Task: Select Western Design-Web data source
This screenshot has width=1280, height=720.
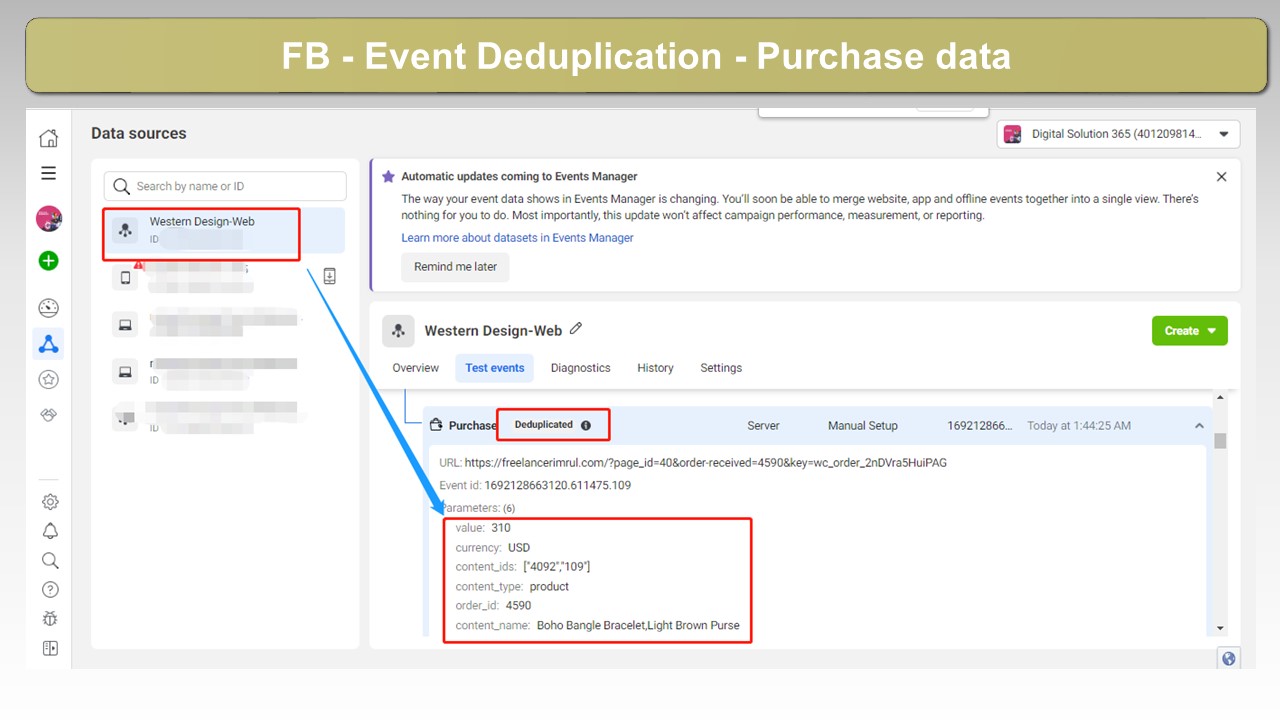Action: point(224,230)
